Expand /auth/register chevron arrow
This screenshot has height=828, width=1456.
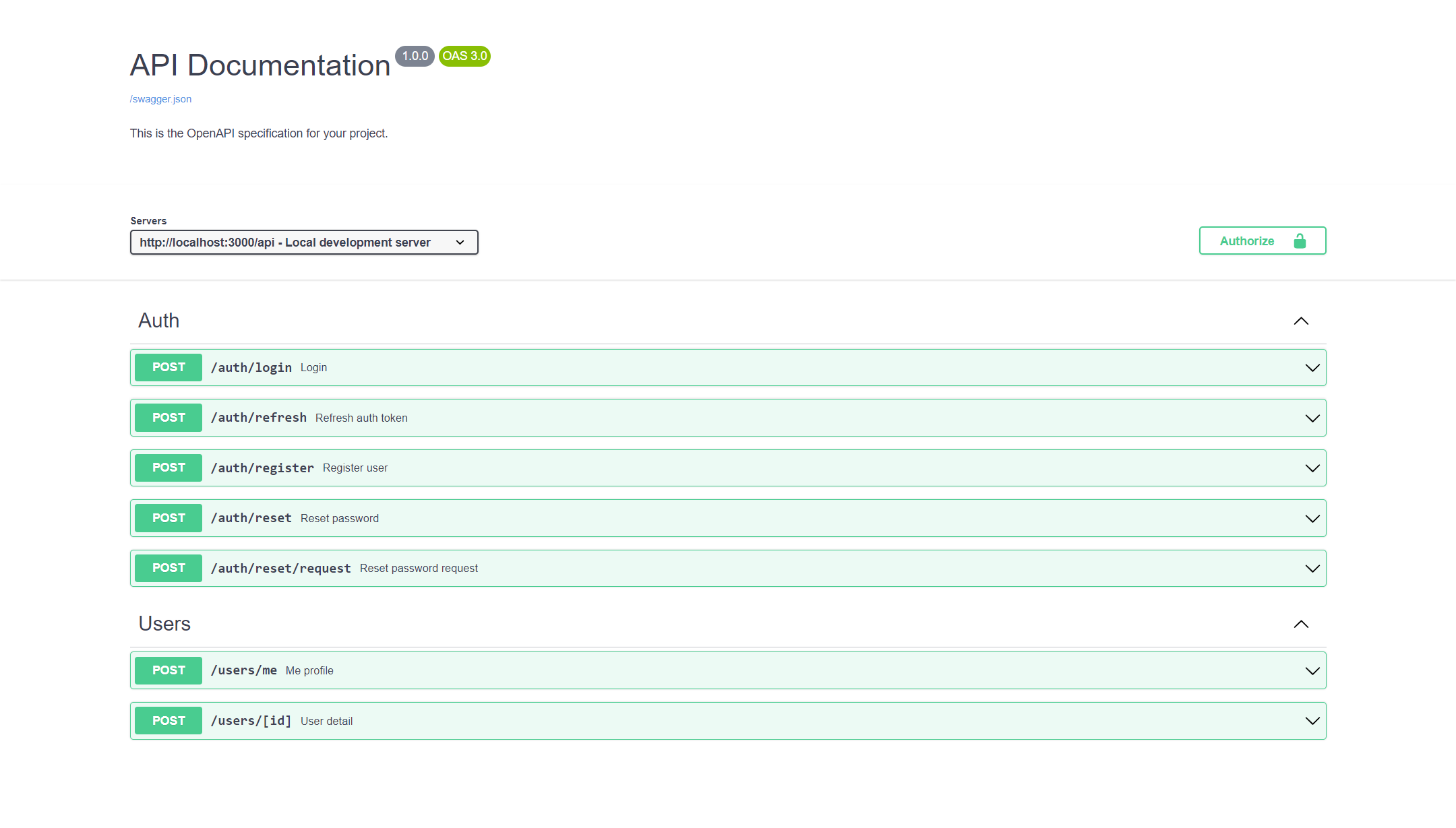click(x=1312, y=468)
